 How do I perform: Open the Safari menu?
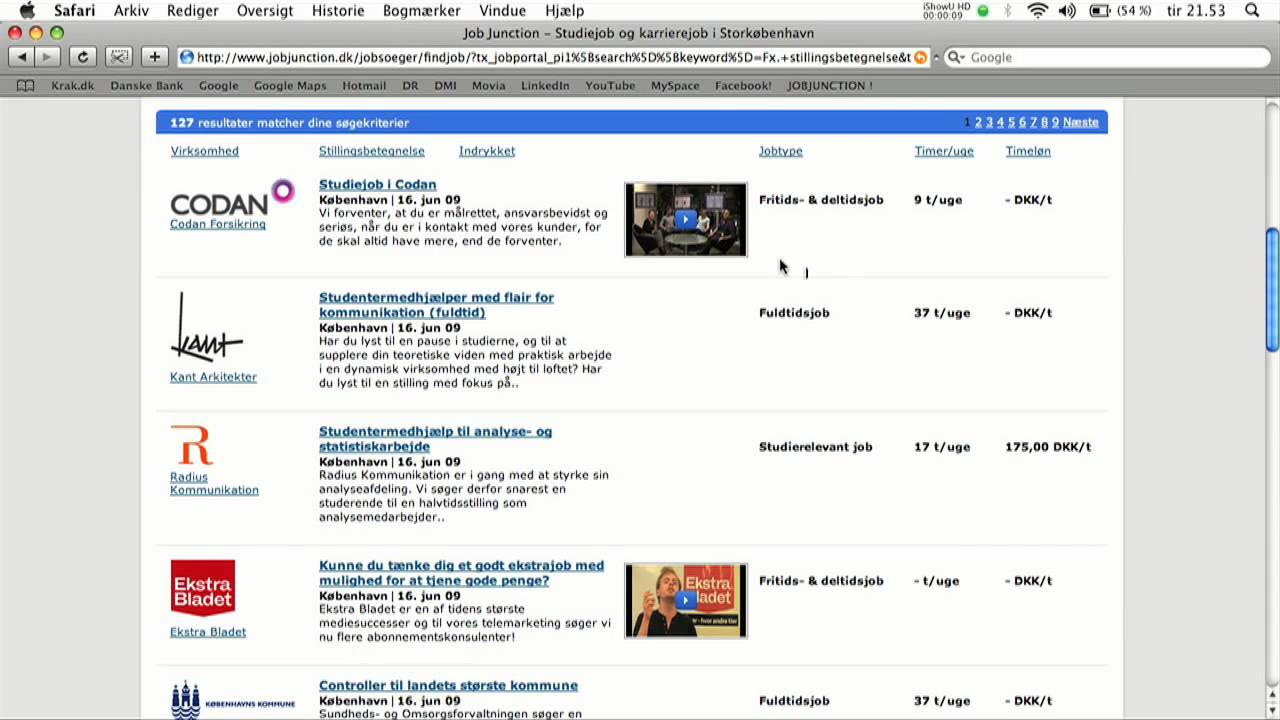pos(74,11)
